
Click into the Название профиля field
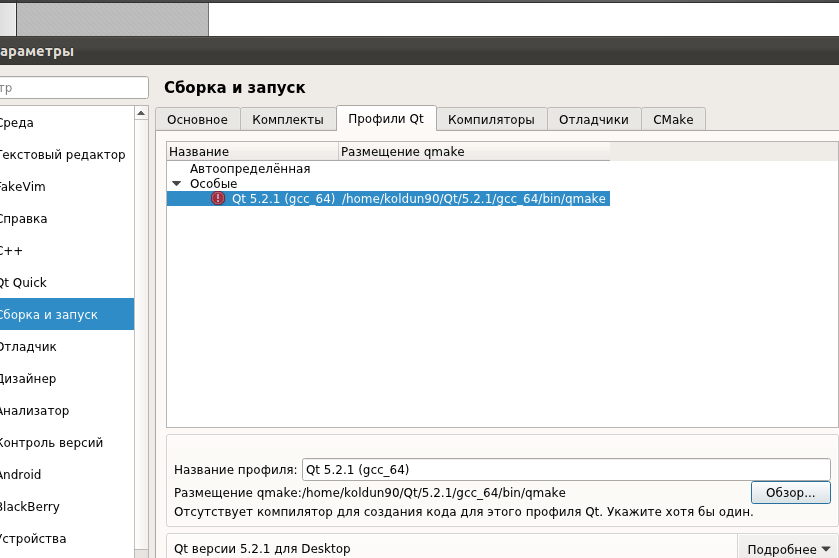click(x=566, y=469)
